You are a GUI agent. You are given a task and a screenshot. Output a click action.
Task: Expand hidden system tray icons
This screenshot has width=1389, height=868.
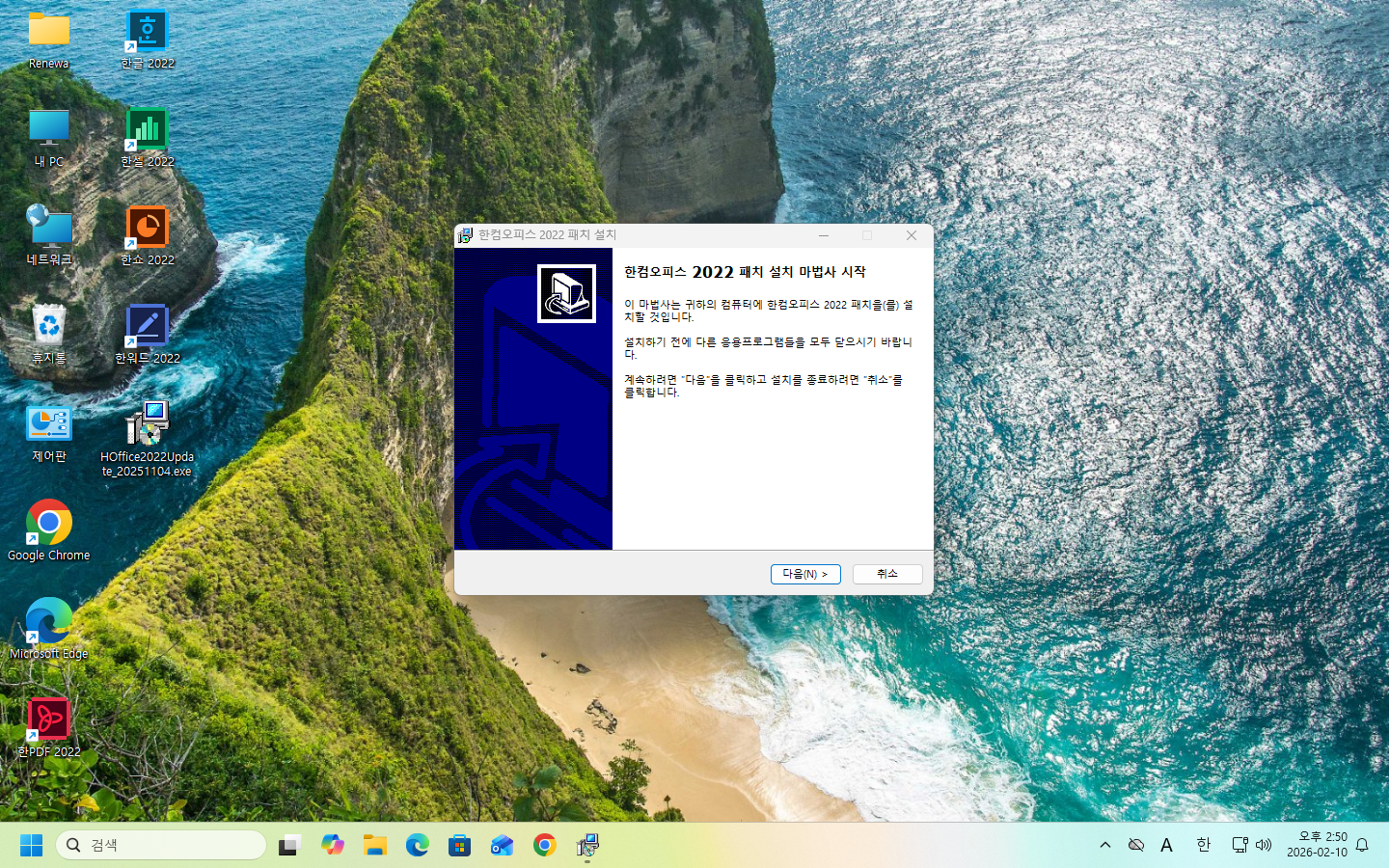pyautogui.click(x=1105, y=845)
